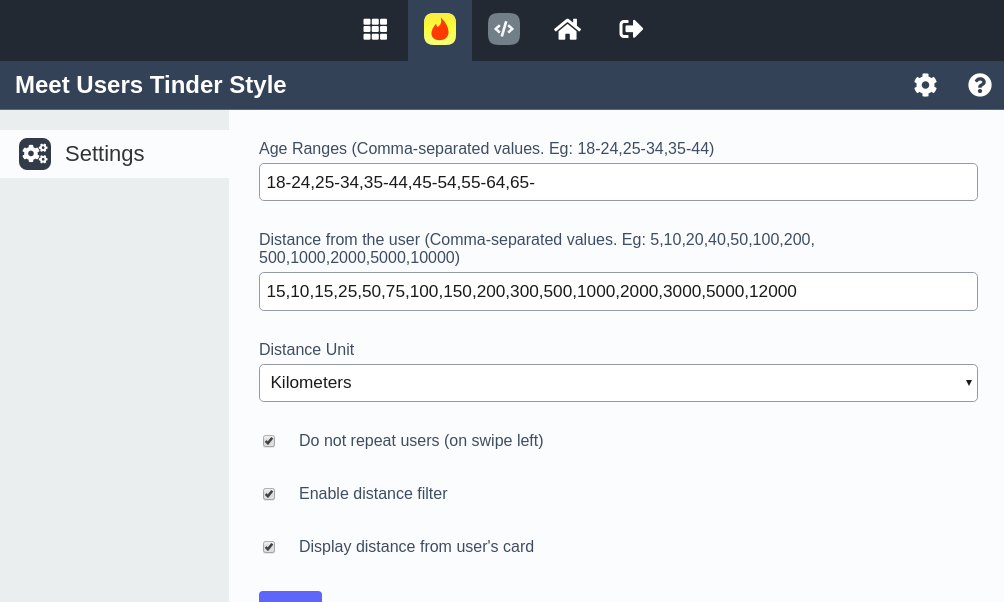Go to home via house icon
The height and width of the screenshot is (602, 1004).
[x=568, y=29]
